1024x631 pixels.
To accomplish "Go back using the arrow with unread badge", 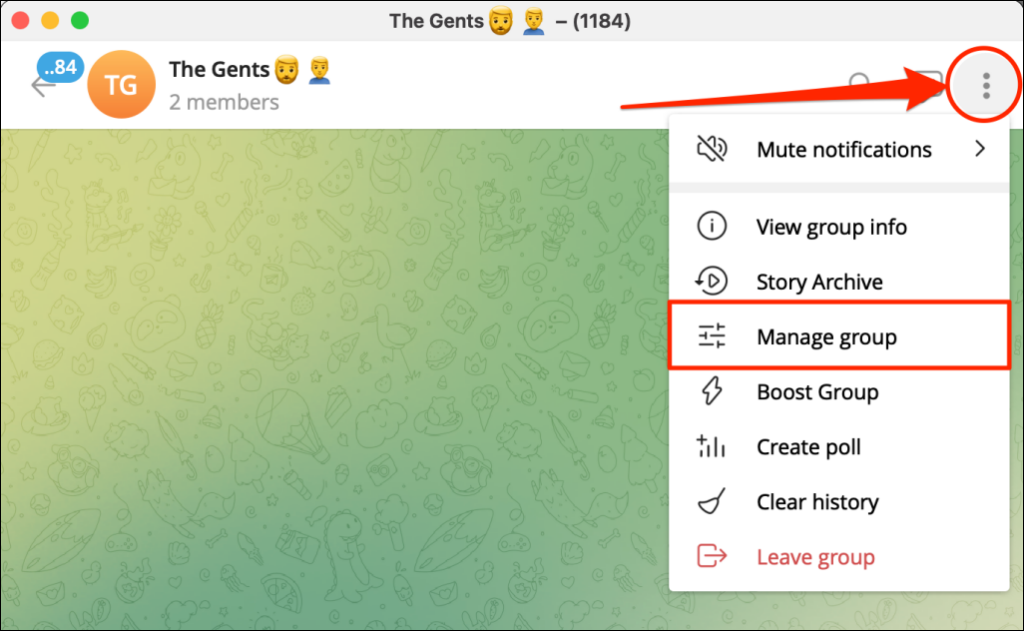I will pos(45,85).
